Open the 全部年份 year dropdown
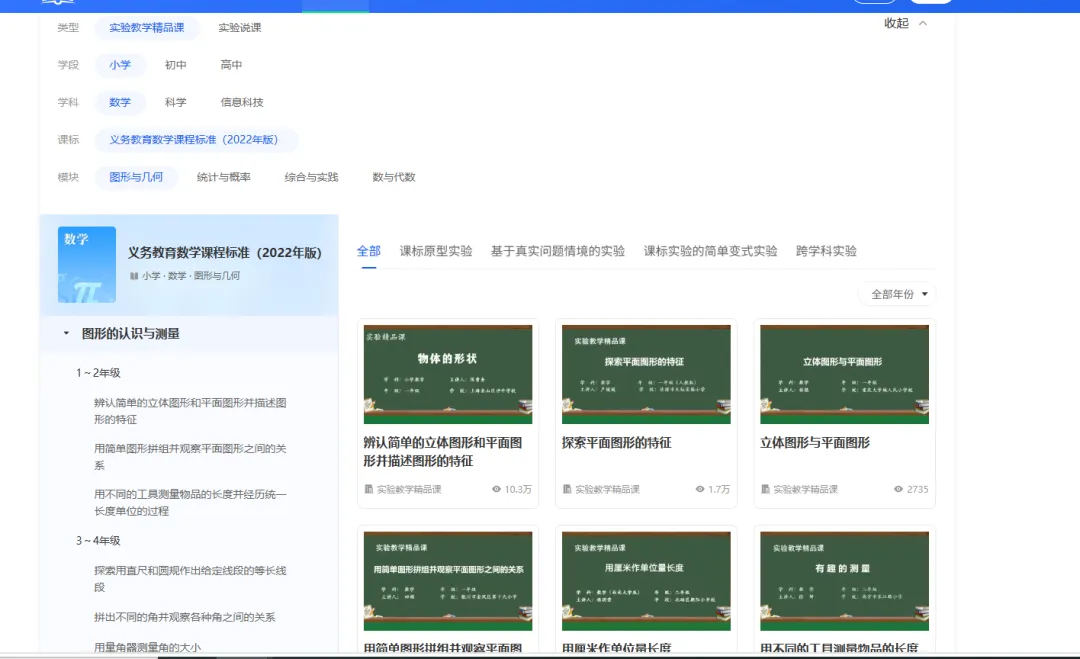Screen dimensions: 1080x659 (x=898, y=294)
